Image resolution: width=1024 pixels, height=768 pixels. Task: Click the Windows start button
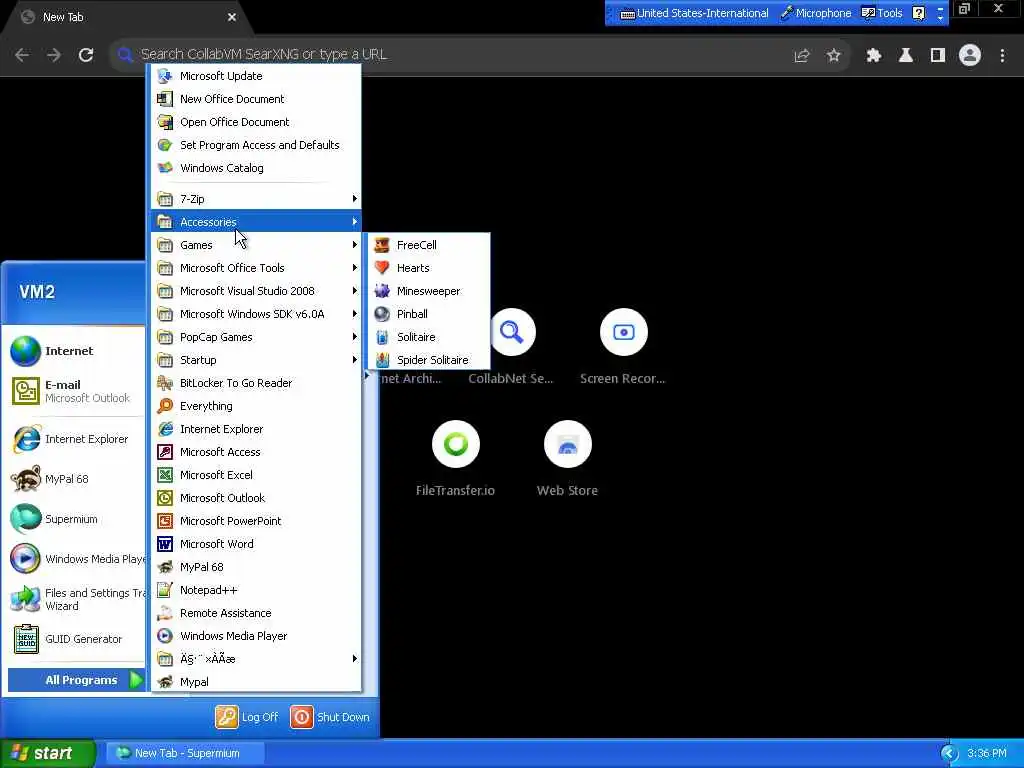tap(47, 753)
